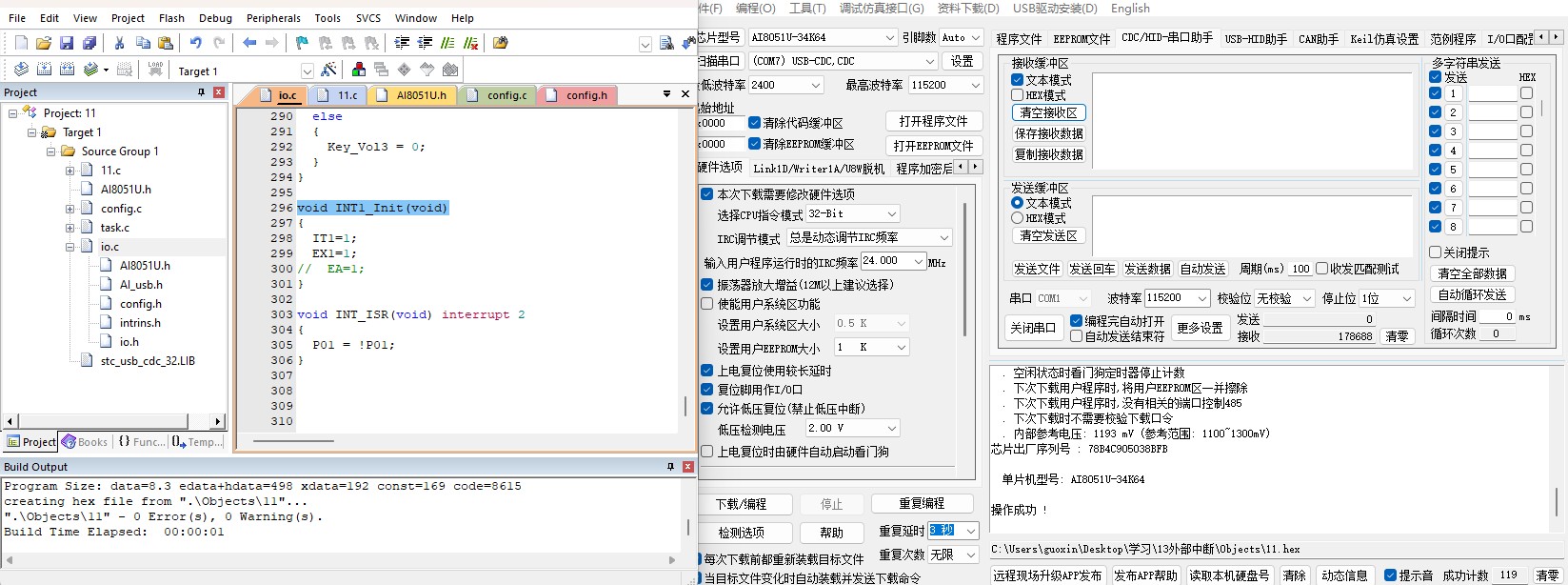Rebuild all target files
This screenshot has height=585, width=1568.
(67, 70)
